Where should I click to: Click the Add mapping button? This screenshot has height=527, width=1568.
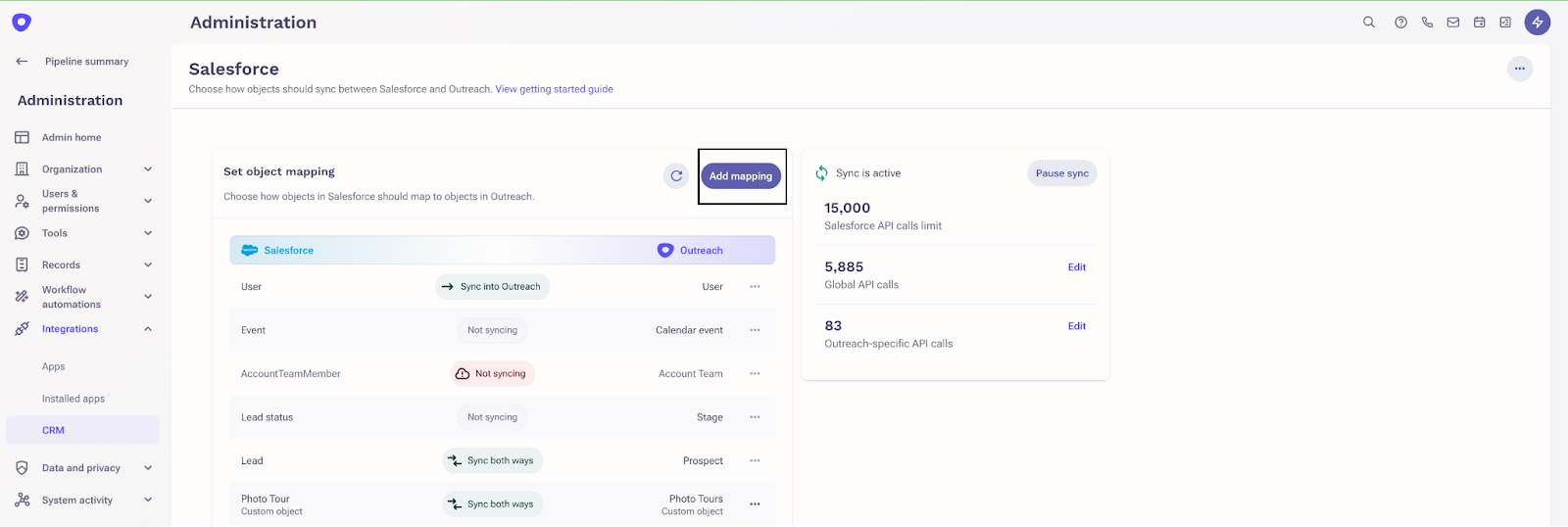(x=741, y=176)
